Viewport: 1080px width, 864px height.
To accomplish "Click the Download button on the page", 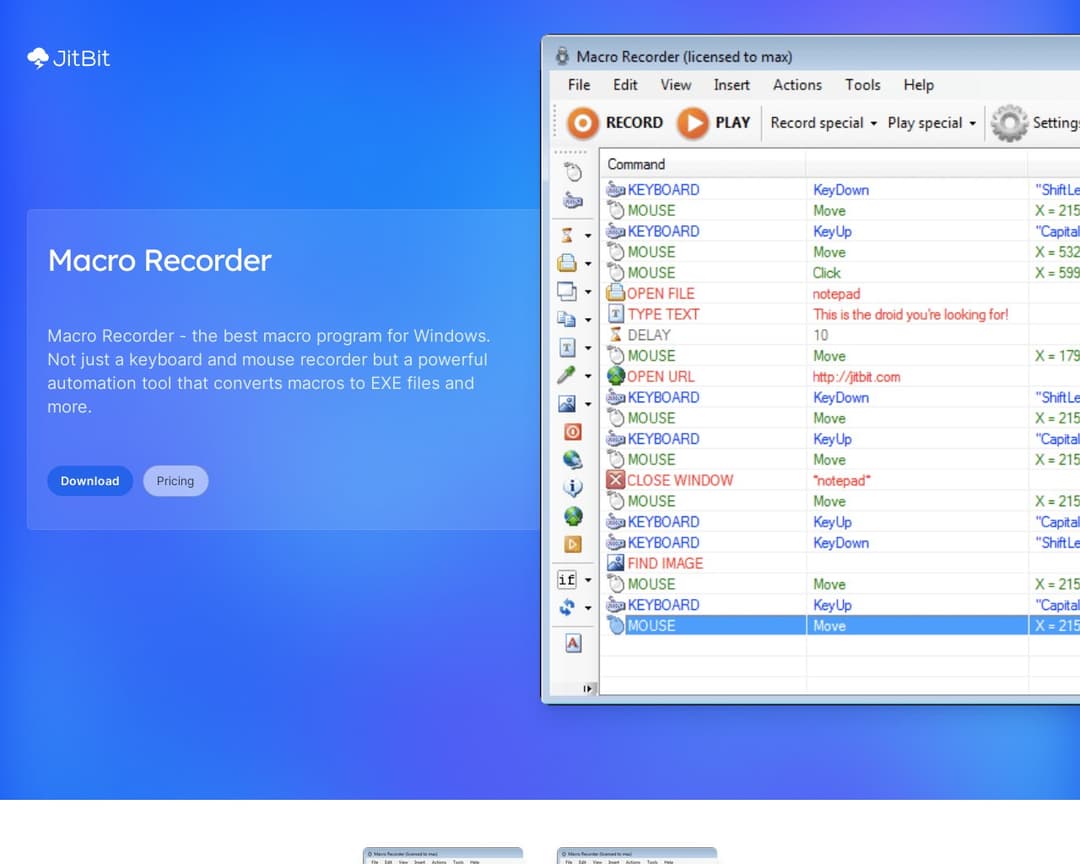I will (x=90, y=480).
